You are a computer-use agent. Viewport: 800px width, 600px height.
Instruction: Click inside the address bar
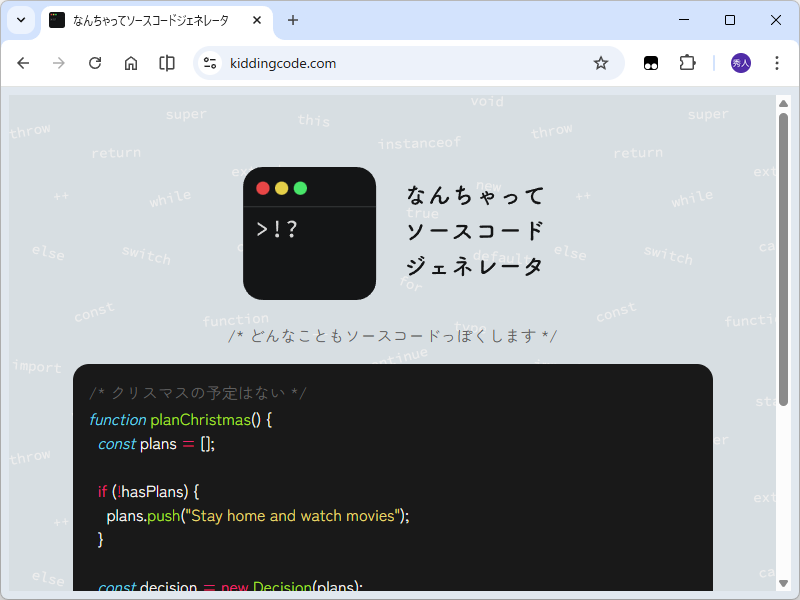point(400,62)
